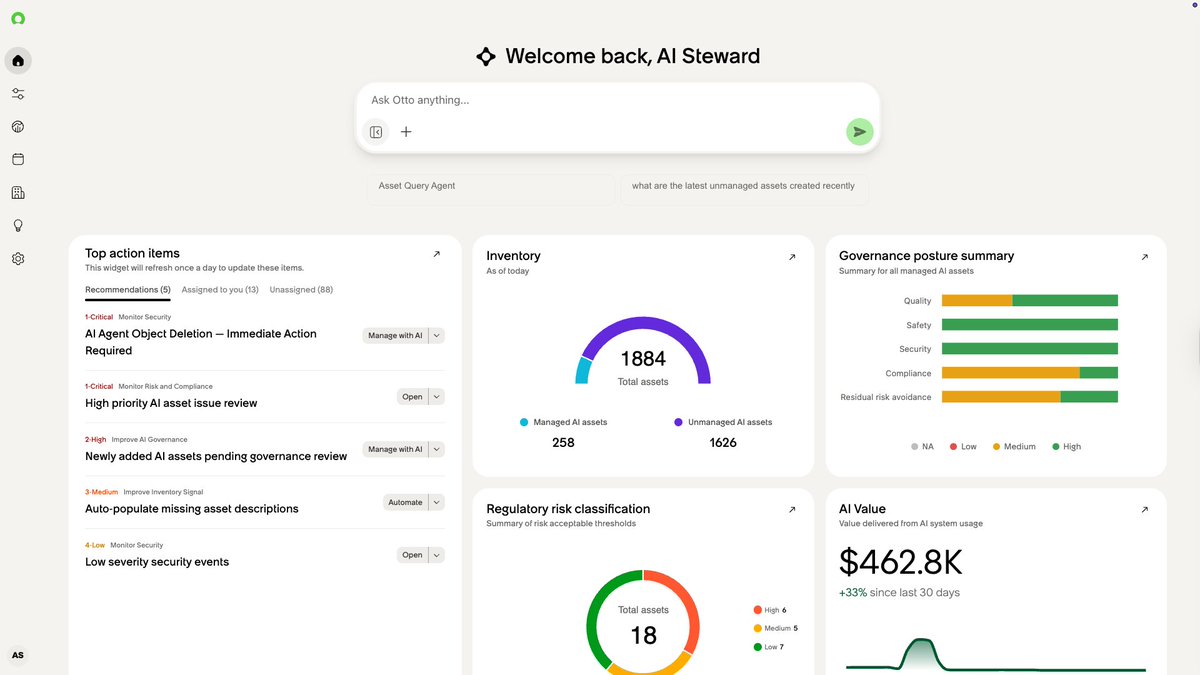Open the calendar icon in sidebar
Viewport: 1200px width, 675px height.
(x=18, y=159)
